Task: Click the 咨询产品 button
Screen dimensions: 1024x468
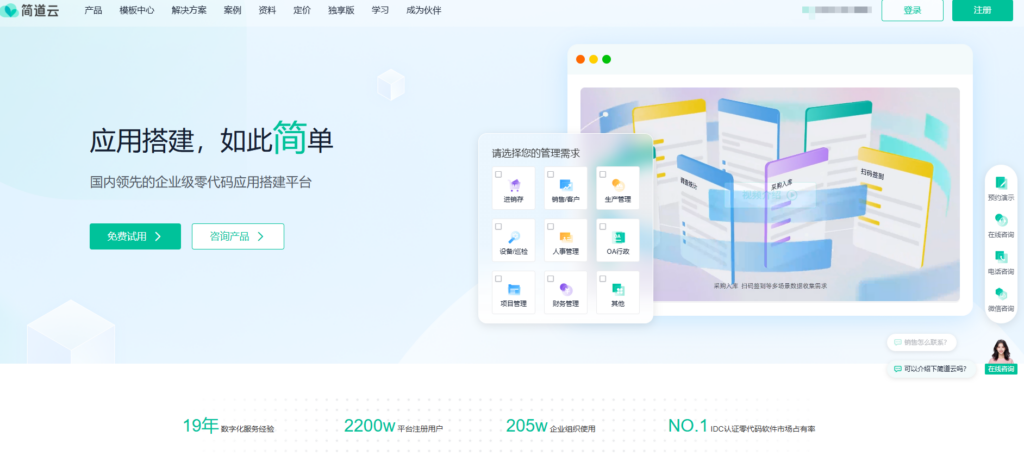Action: pos(238,236)
